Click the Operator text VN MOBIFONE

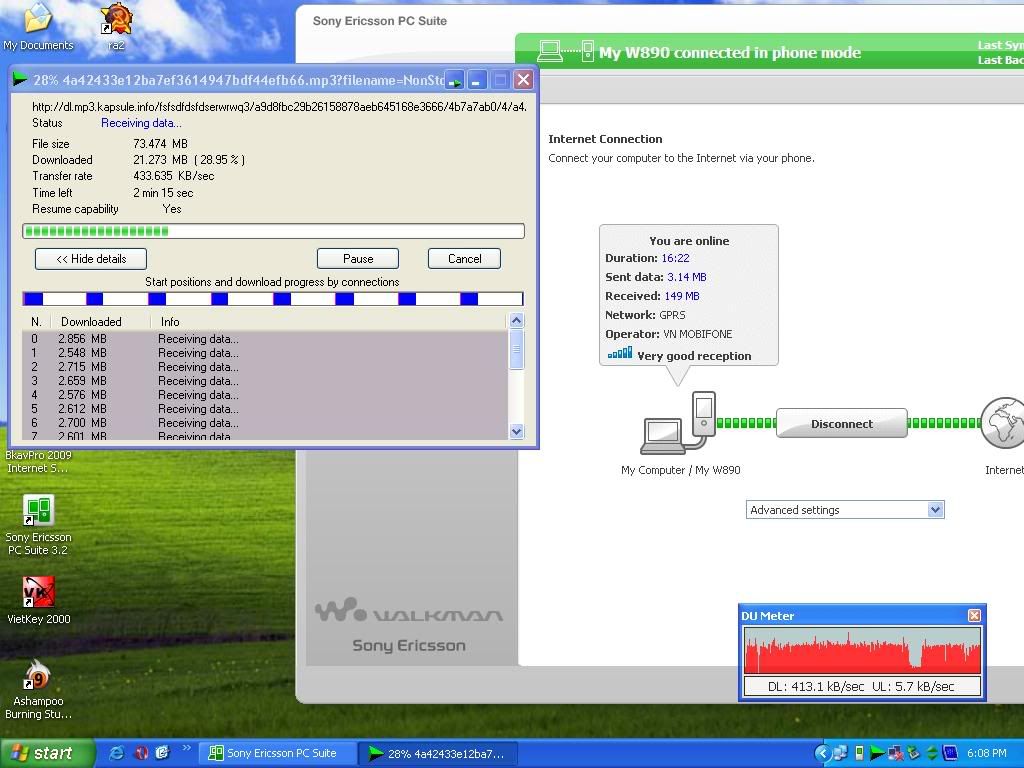click(697, 334)
